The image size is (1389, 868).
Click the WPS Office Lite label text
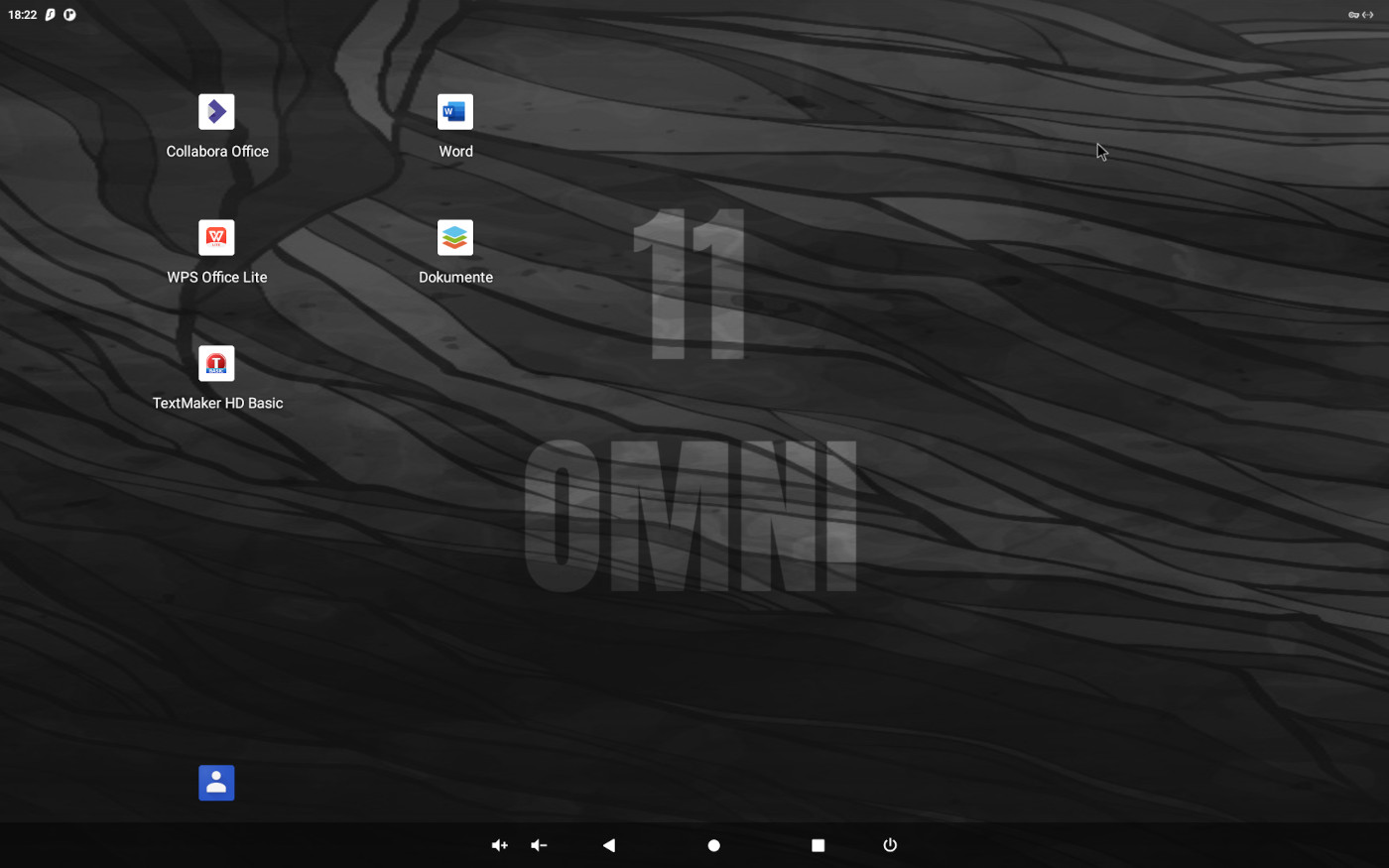click(217, 278)
